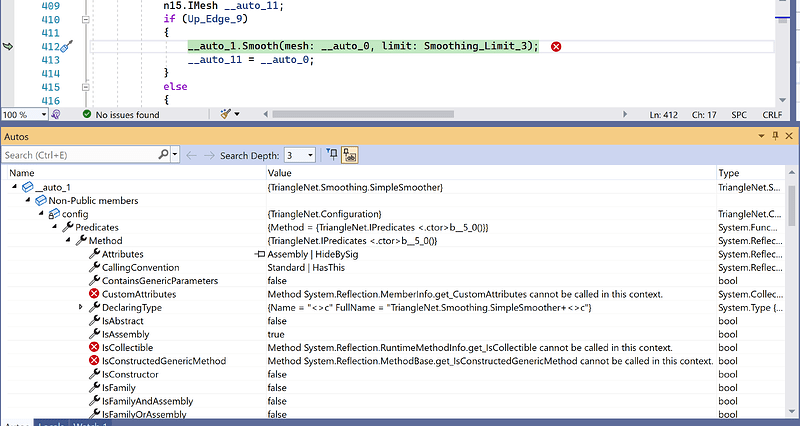Collapse the else block at line 415
Image resolution: width=800 pixels, height=426 pixels.
coord(86,87)
